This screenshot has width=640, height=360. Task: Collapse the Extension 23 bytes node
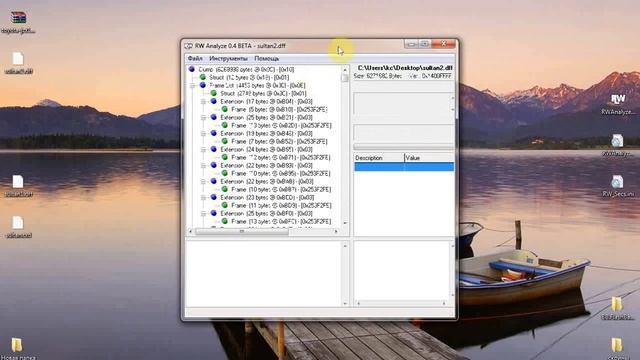(203, 198)
